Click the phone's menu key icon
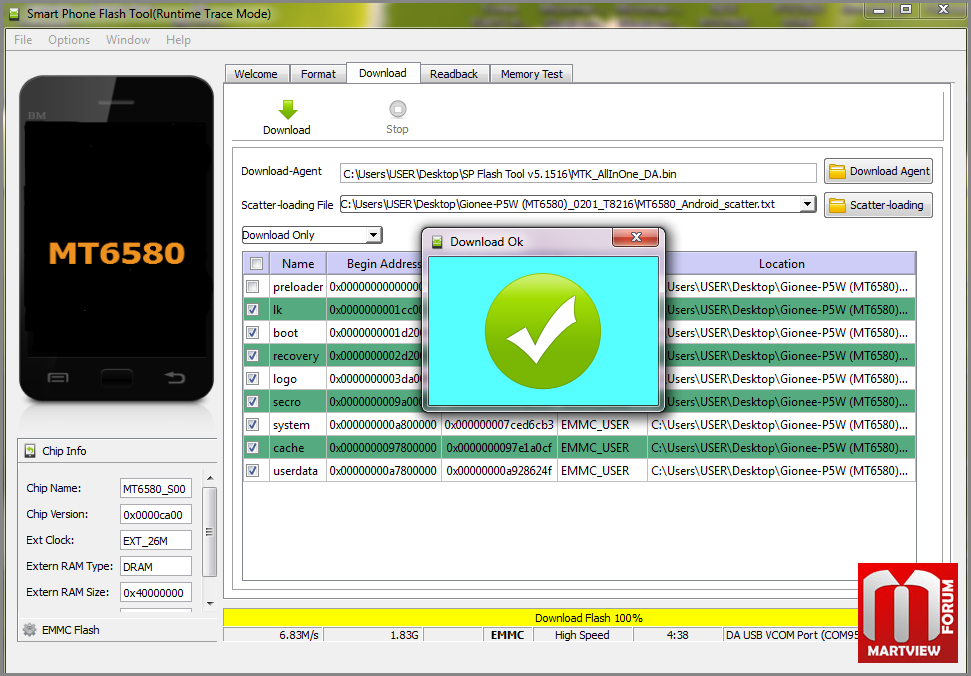The height and width of the screenshot is (676, 971). pyautogui.click(x=58, y=378)
